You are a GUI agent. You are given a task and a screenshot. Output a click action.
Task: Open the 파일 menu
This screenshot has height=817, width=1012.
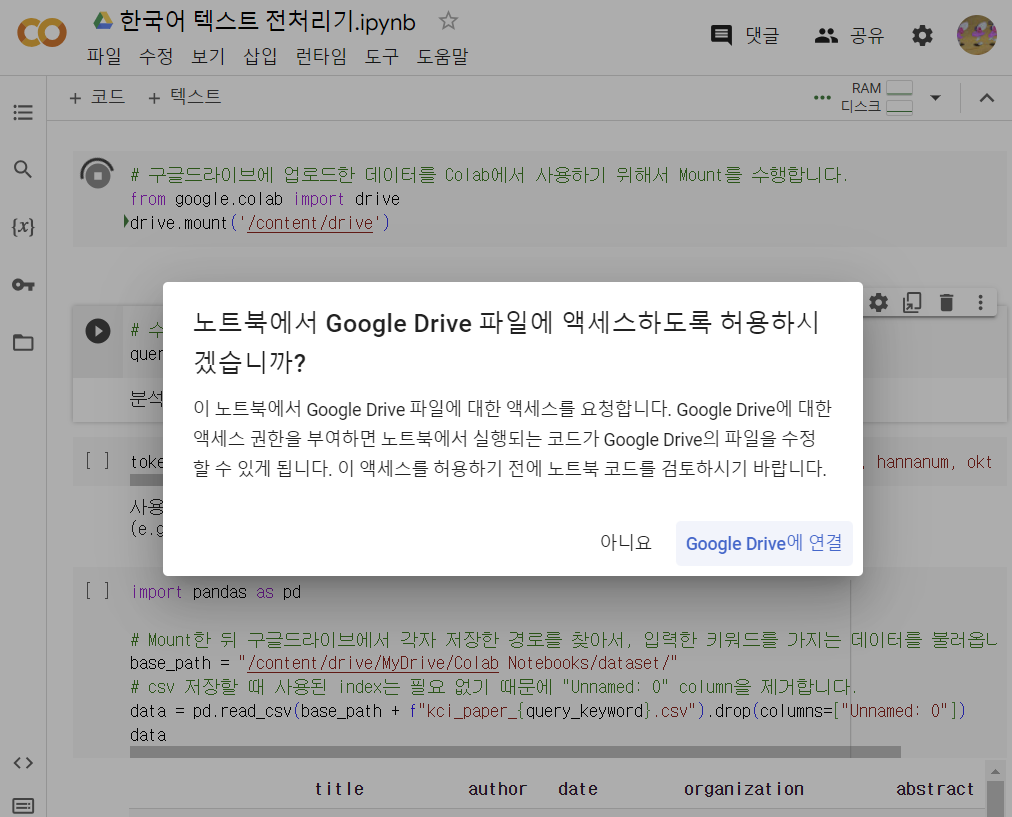coord(104,56)
